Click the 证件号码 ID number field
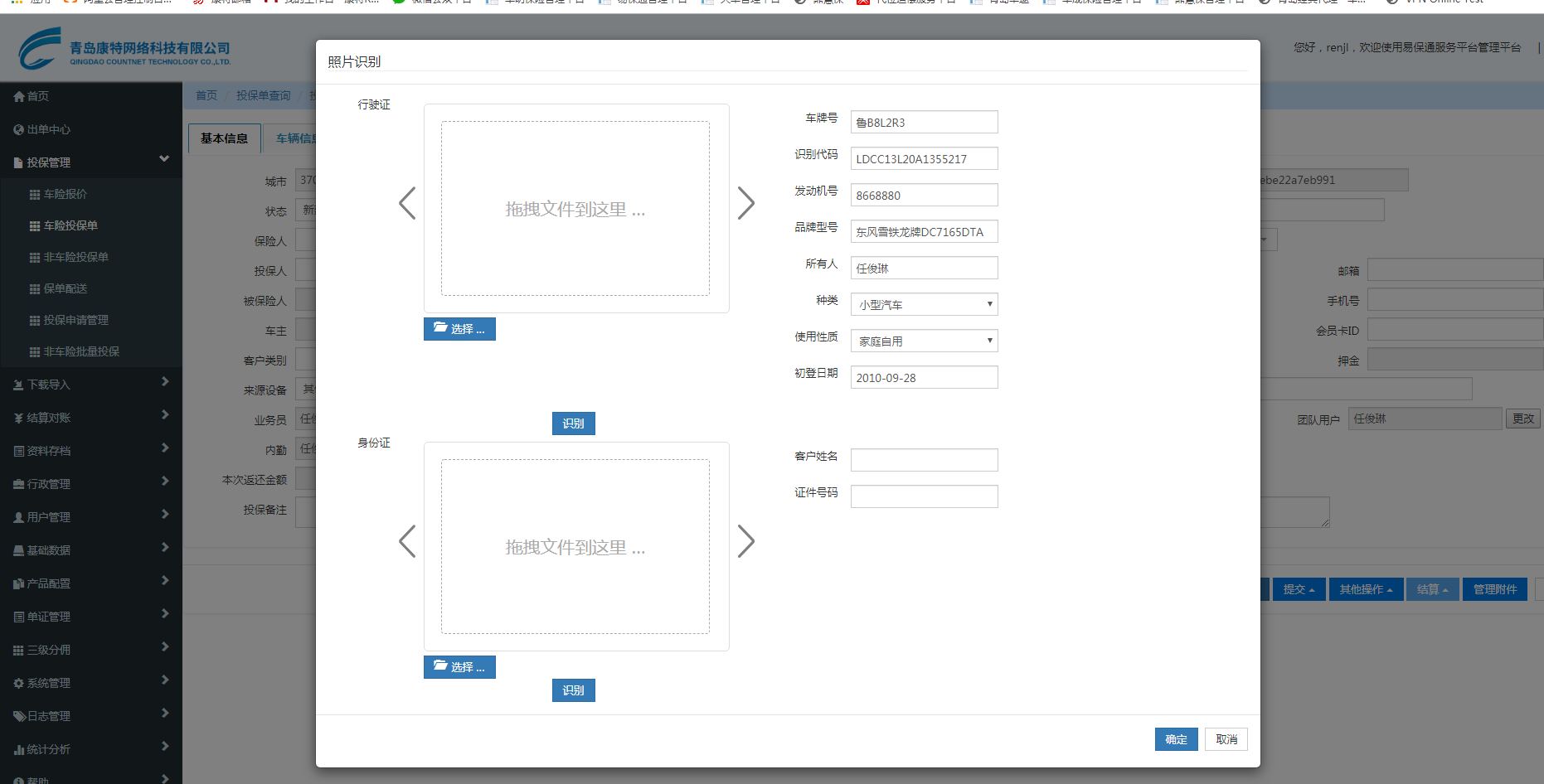1544x784 pixels. pos(925,496)
